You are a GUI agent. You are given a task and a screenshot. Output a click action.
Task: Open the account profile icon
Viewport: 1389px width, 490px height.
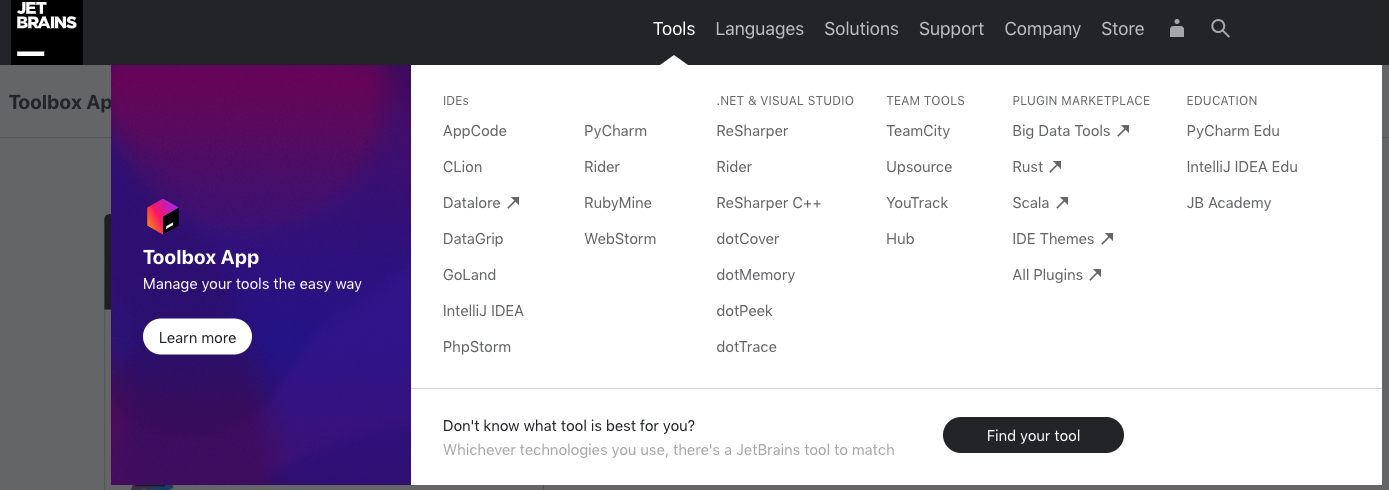[1177, 29]
